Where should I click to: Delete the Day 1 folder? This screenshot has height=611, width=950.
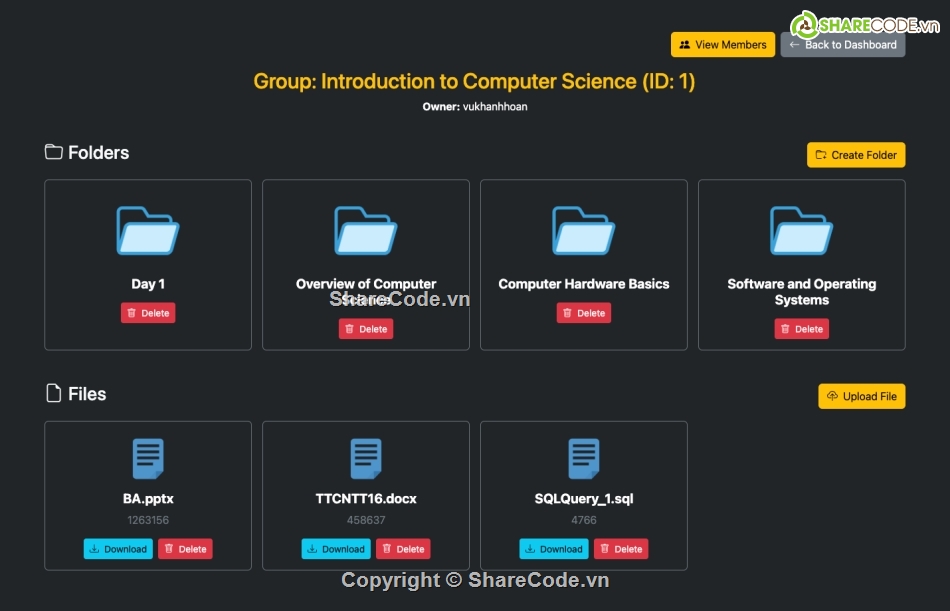pos(148,313)
